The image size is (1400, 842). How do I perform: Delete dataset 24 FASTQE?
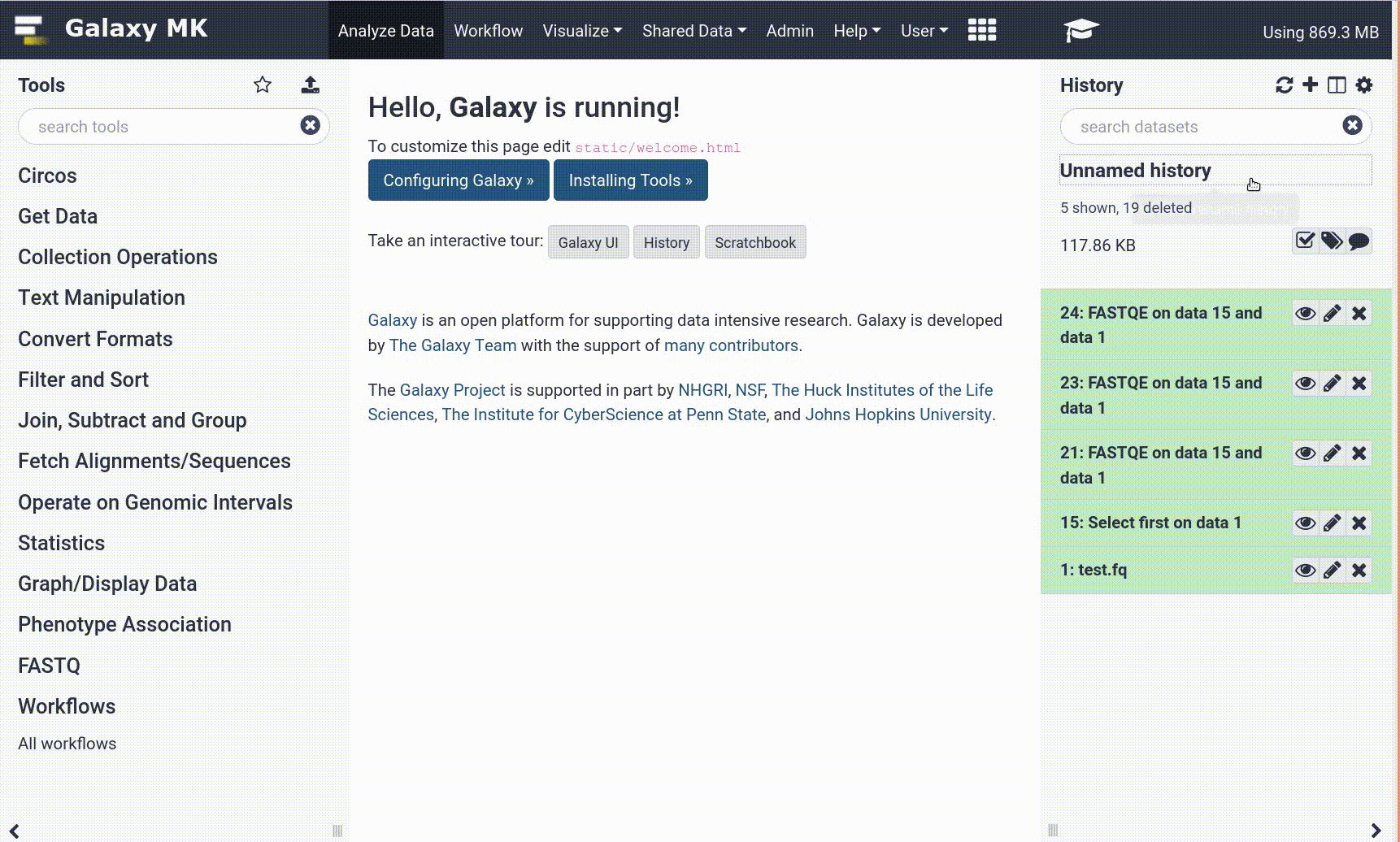tap(1359, 314)
